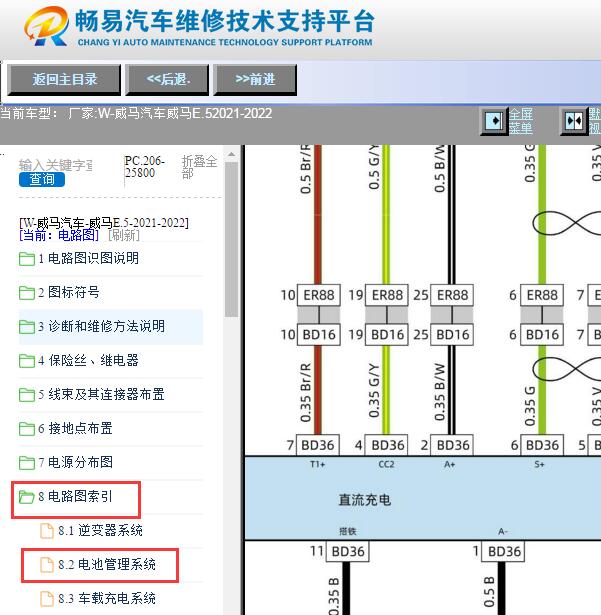Expand folder 6 接地点布置
Viewport: 601px width, 615px height.
tap(75, 428)
